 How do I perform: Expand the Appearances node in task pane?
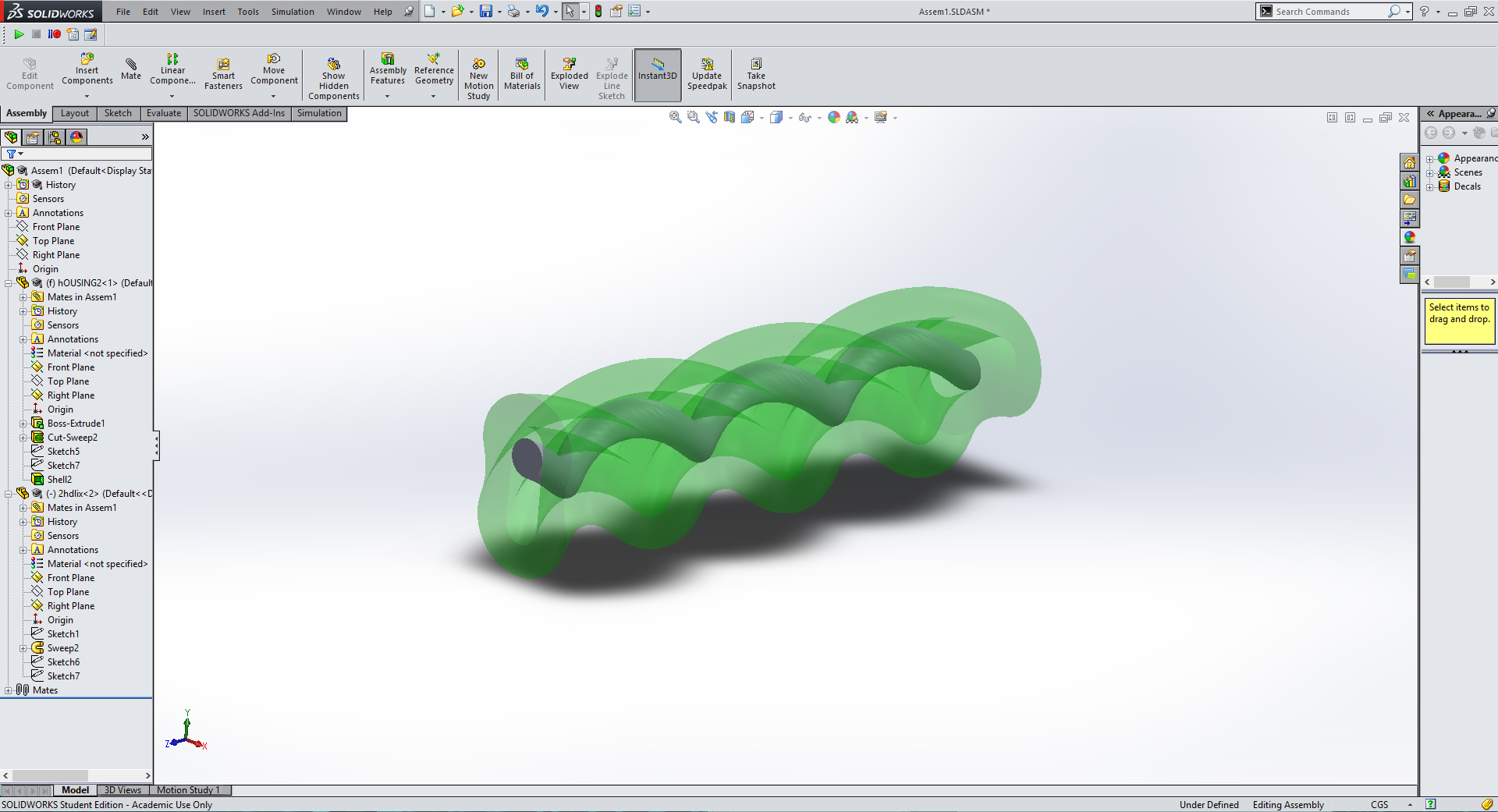(x=1430, y=159)
